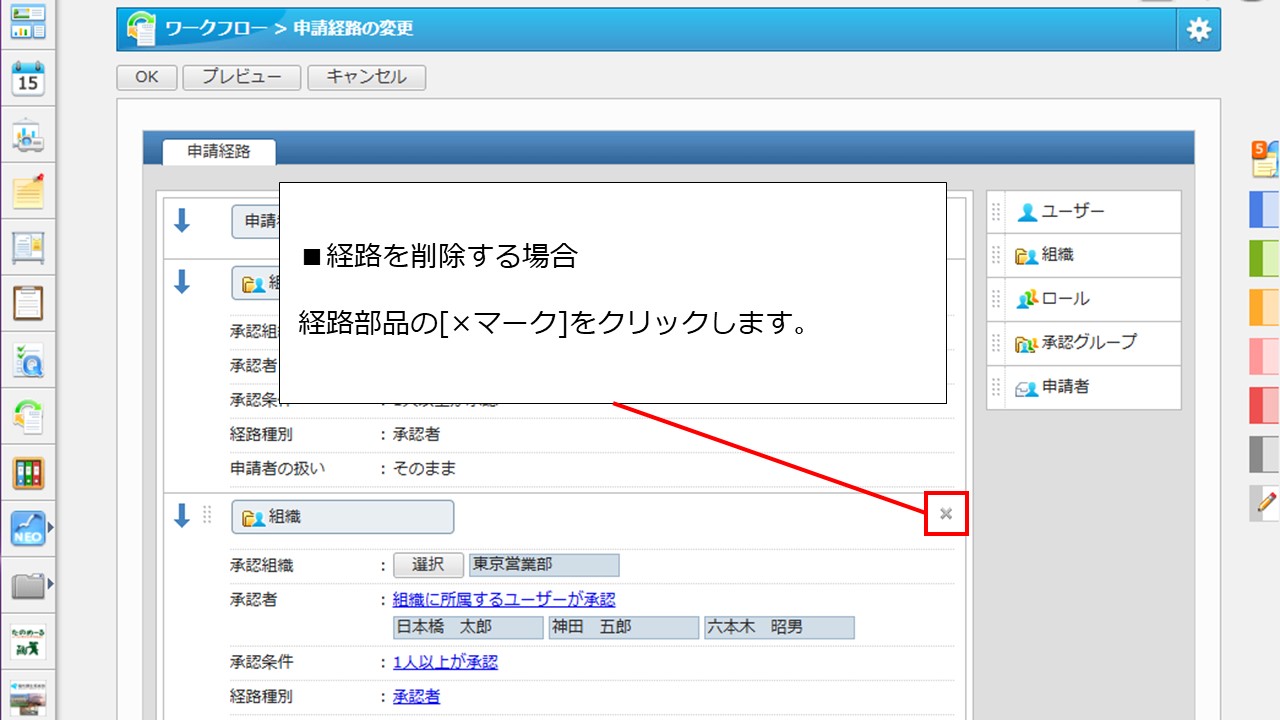The width and height of the screenshot is (1280, 720).
Task: Expand the arrow next to folder icon
Action: tap(50, 584)
